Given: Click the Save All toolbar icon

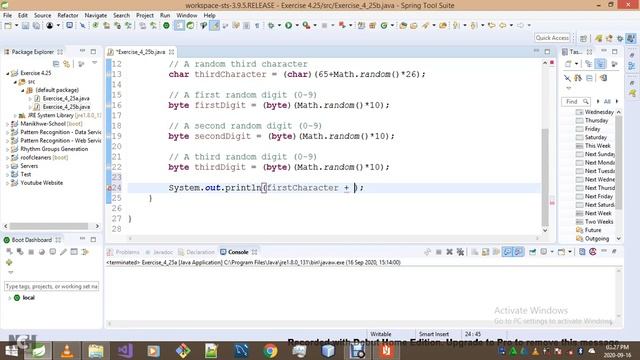Looking at the screenshot, I should click(36, 26).
